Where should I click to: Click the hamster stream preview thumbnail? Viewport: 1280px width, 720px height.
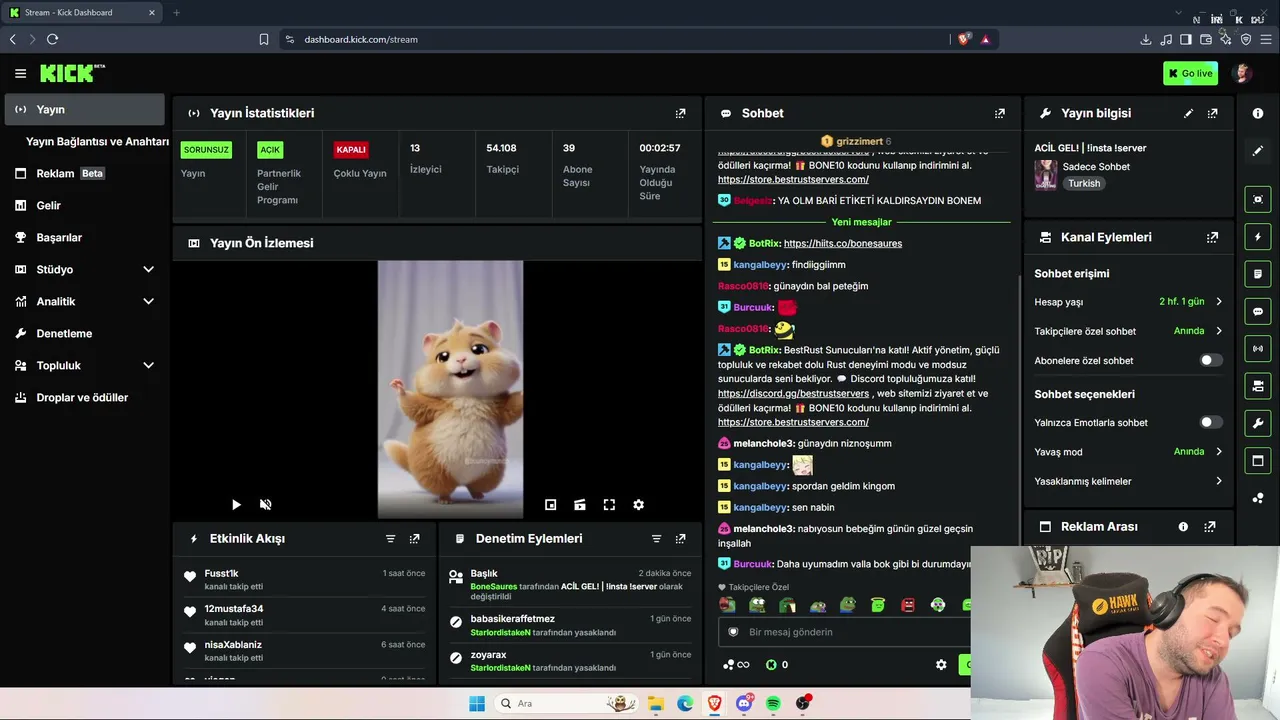tap(450, 389)
